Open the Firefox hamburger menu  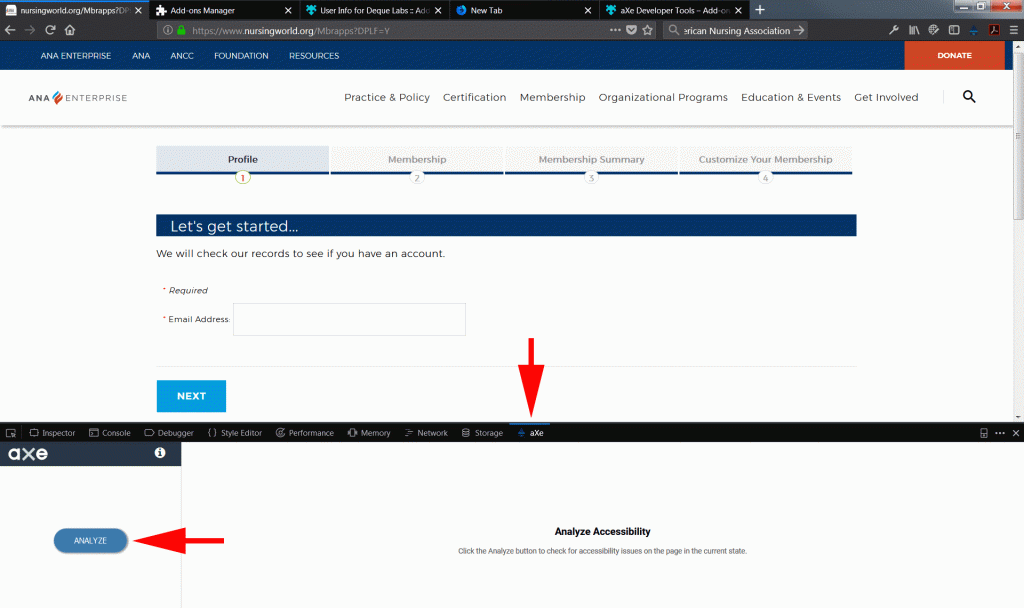[x=1014, y=30]
